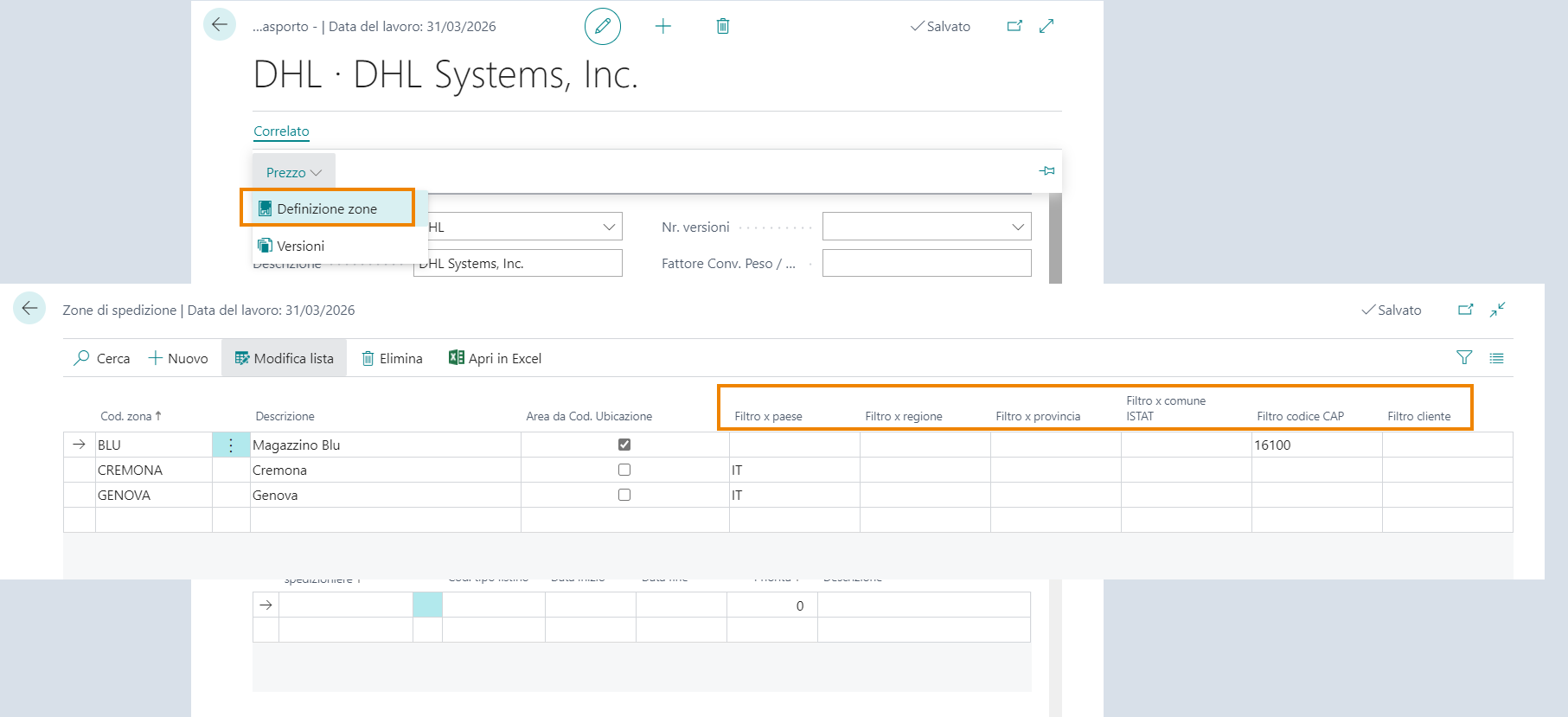Open the Correlato link

[281, 131]
